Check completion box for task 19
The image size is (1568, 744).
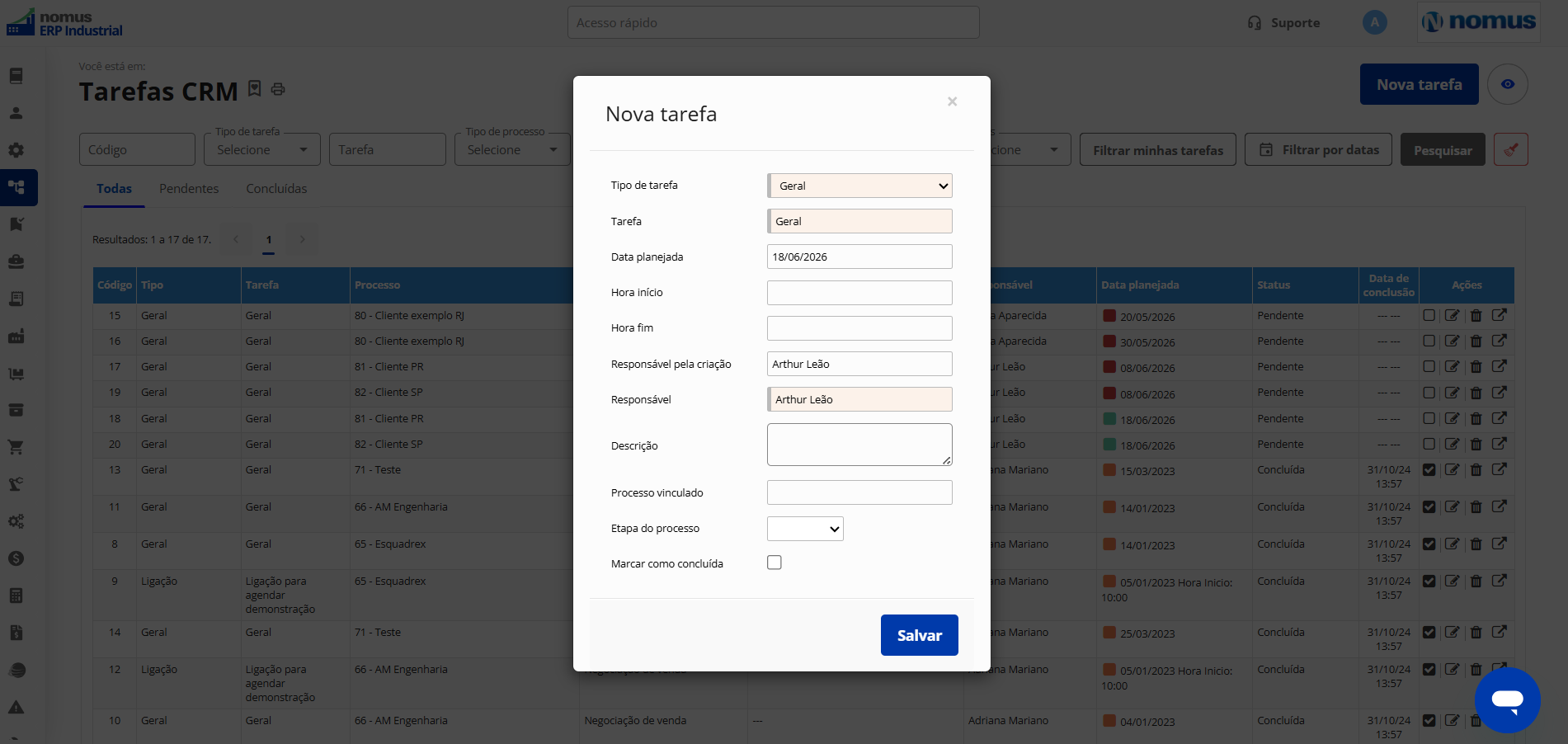pos(1429,393)
